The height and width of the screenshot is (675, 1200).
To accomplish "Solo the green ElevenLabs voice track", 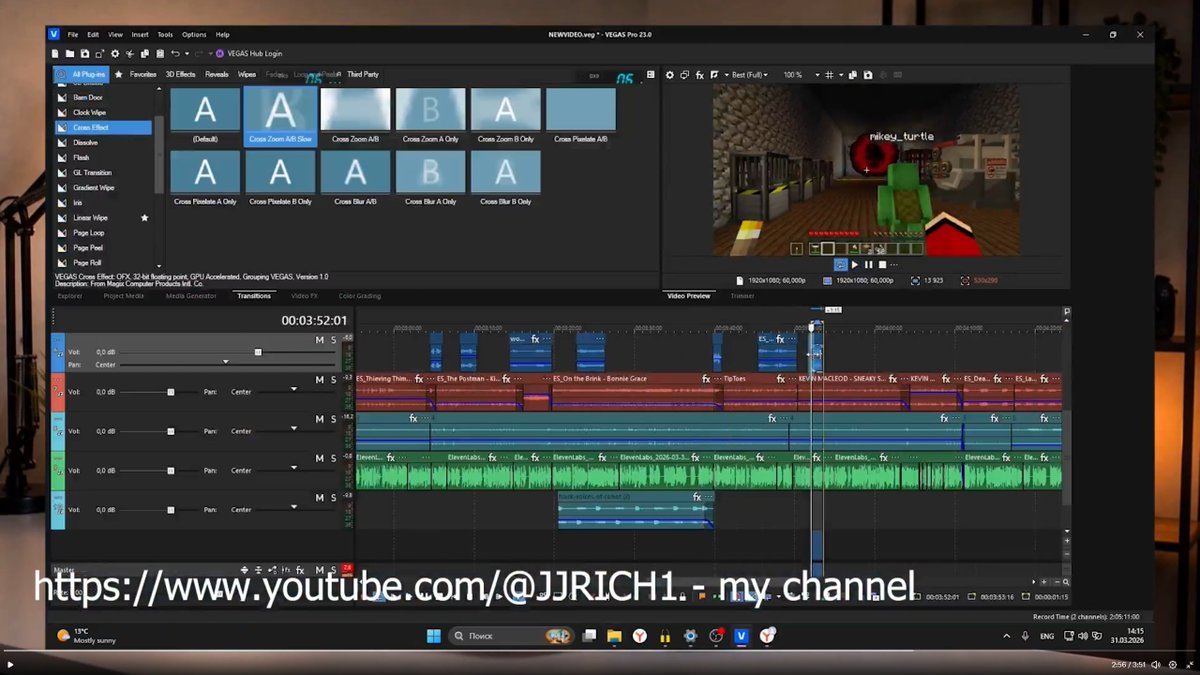I will click(333, 458).
